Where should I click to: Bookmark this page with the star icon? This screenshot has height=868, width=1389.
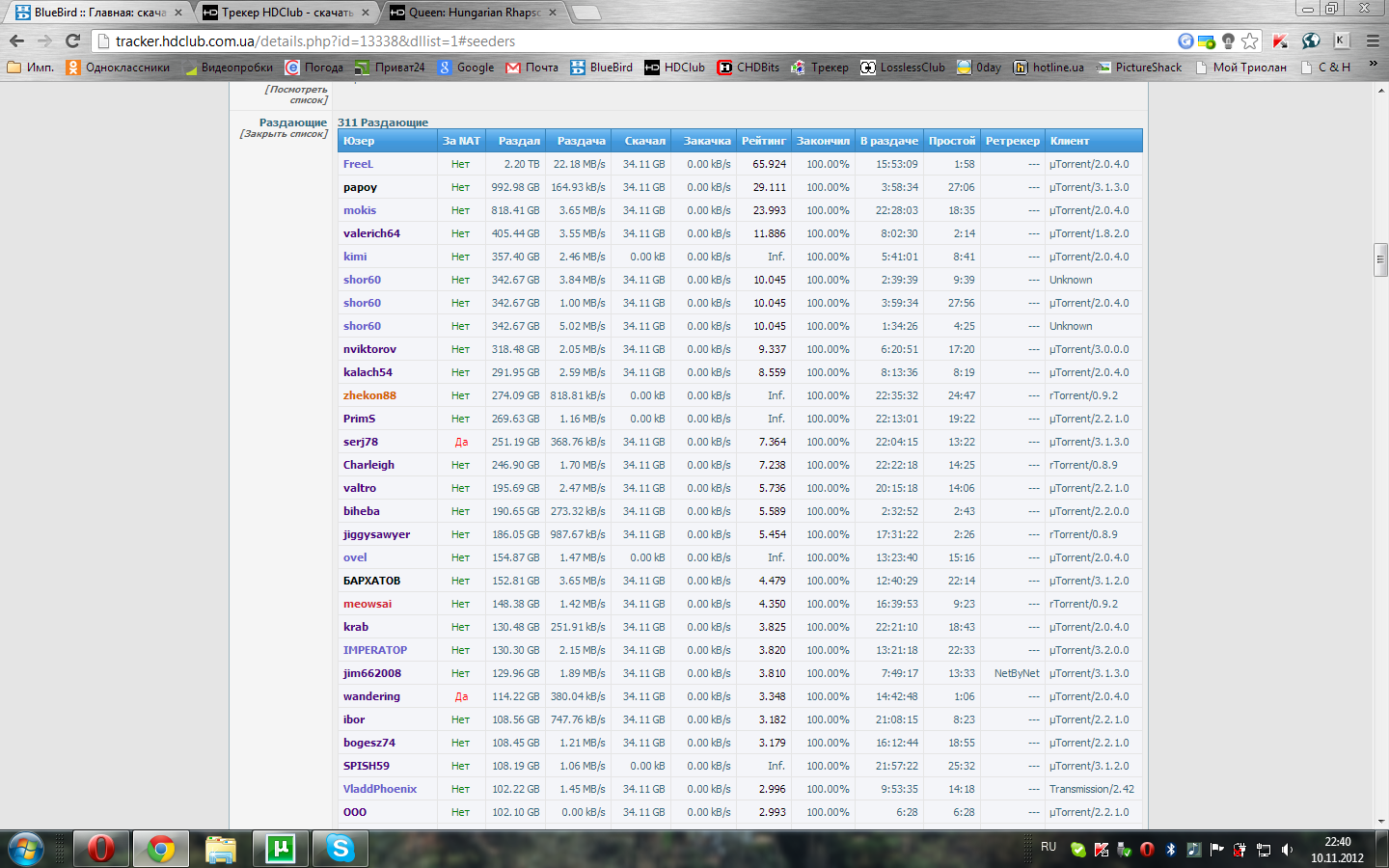click(1250, 41)
